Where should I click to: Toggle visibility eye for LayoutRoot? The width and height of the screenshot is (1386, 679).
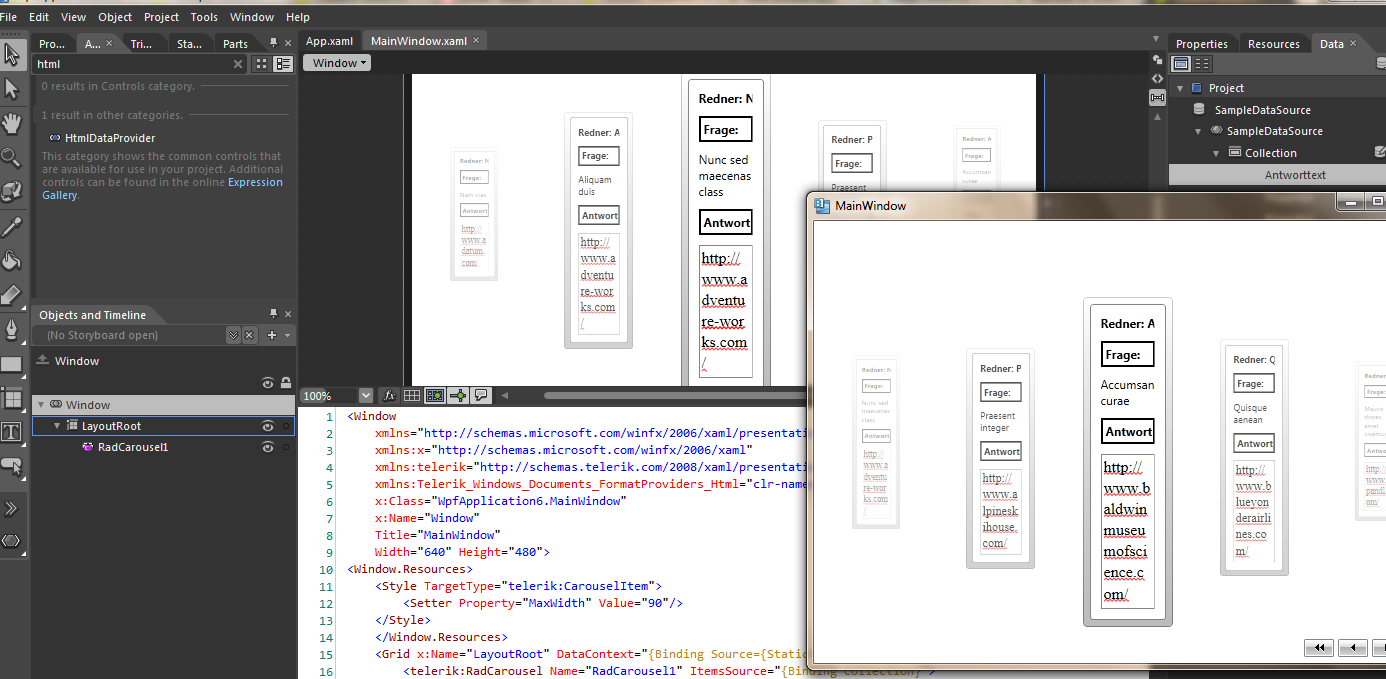(268, 426)
